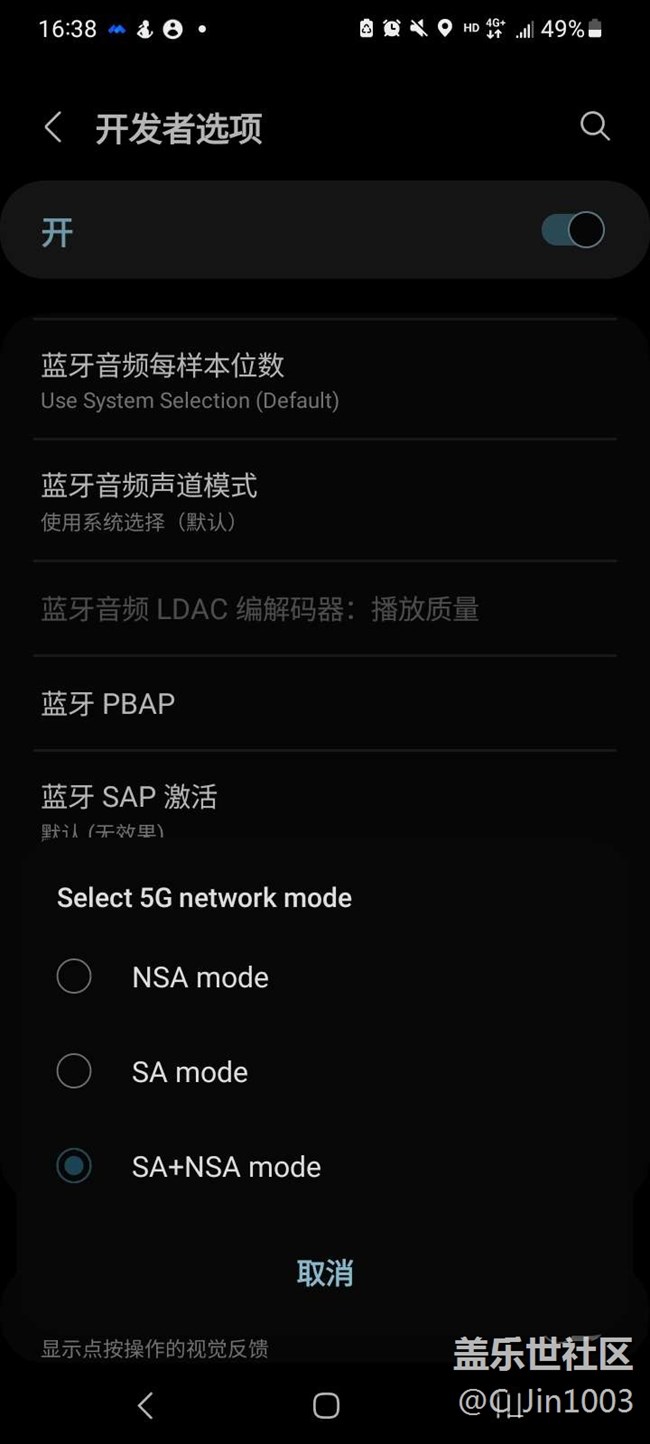
Task: Tap the location pin status icon
Action: pyautogui.click(x=444, y=29)
